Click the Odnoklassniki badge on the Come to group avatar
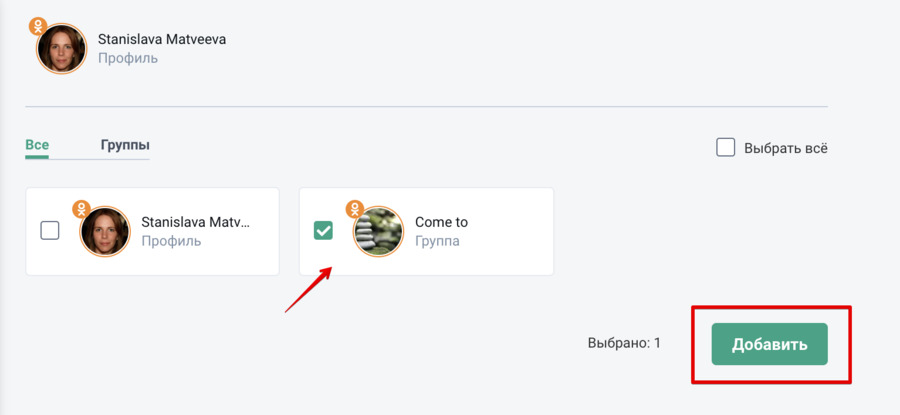Screen dimensions: 900x415 [x=354, y=209]
